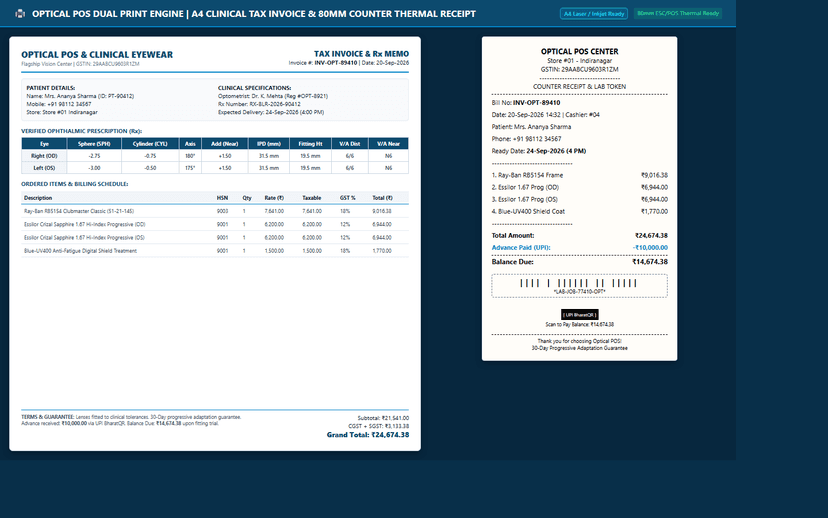
Task: Click the V/A Near column header
Action: point(388,144)
